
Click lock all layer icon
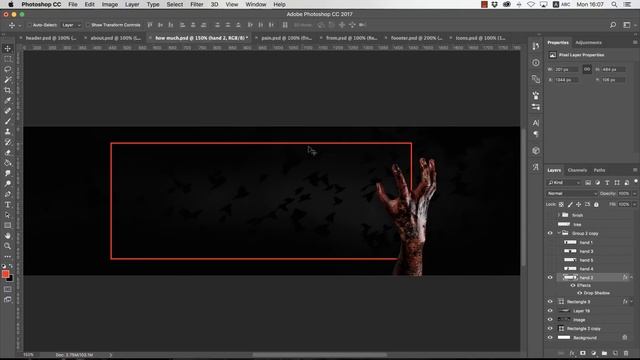click(x=596, y=204)
